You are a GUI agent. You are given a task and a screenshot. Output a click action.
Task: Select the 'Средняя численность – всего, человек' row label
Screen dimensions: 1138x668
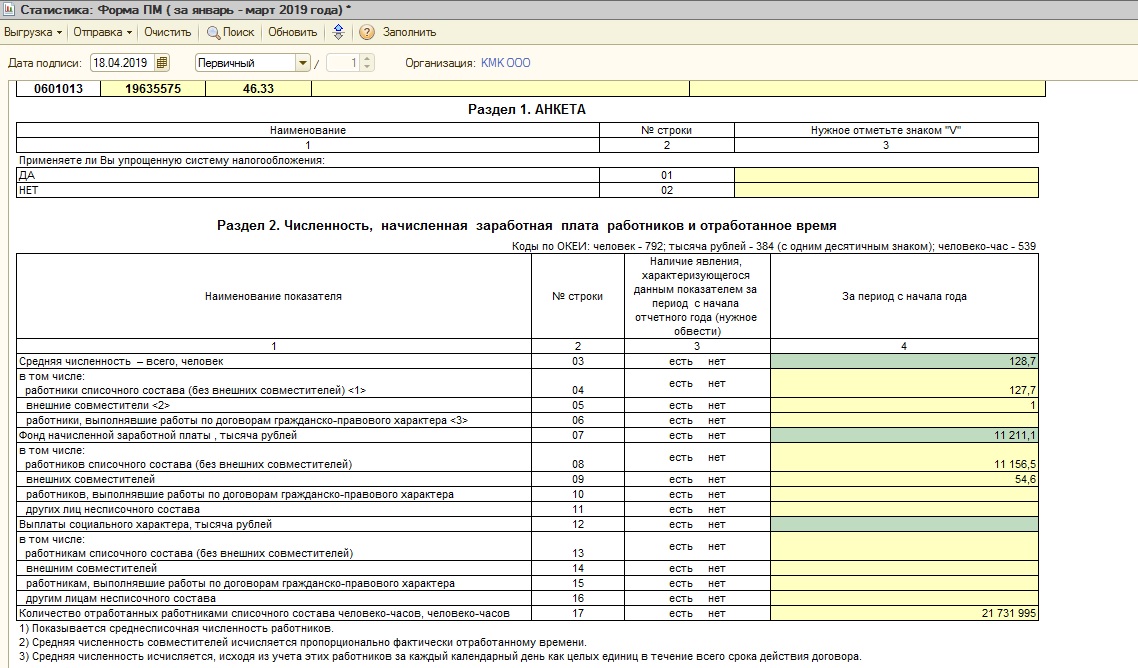point(121,362)
